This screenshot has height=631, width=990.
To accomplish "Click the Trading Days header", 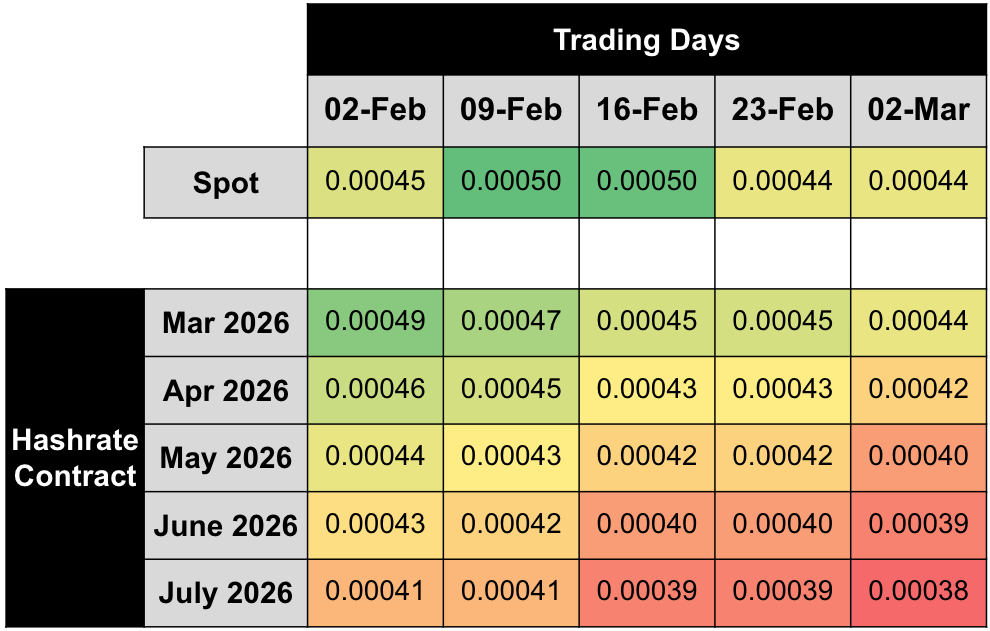I will click(x=647, y=40).
